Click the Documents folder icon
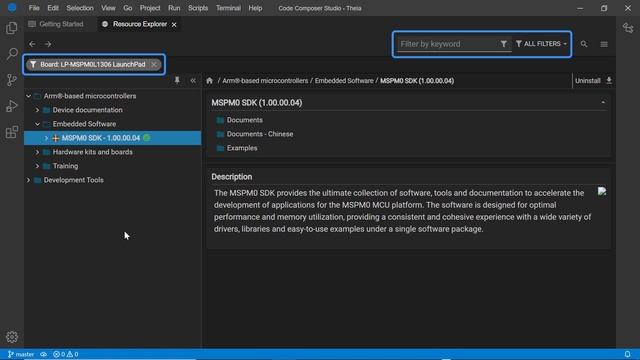The width and height of the screenshot is (640, 360). click(x=220, y=120)
